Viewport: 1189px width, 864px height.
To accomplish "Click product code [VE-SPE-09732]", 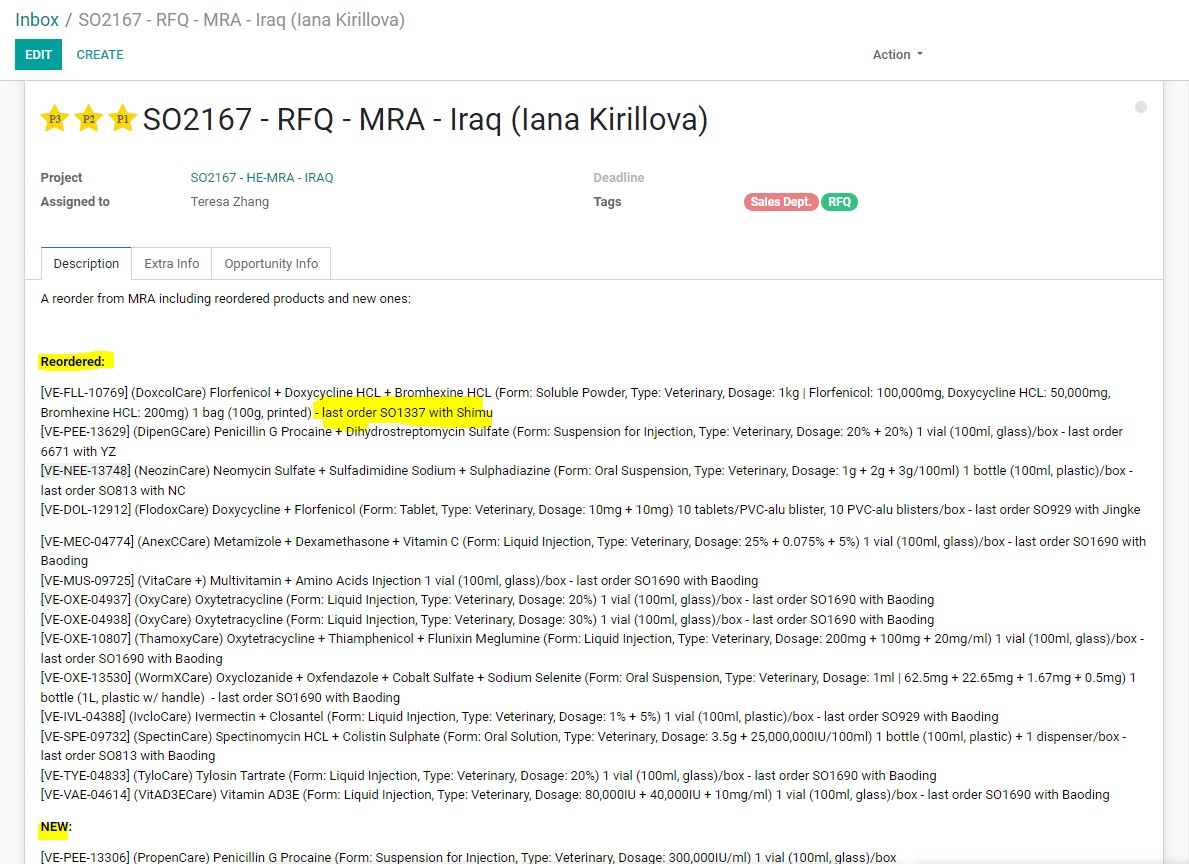I will click(x=85, y=737).
